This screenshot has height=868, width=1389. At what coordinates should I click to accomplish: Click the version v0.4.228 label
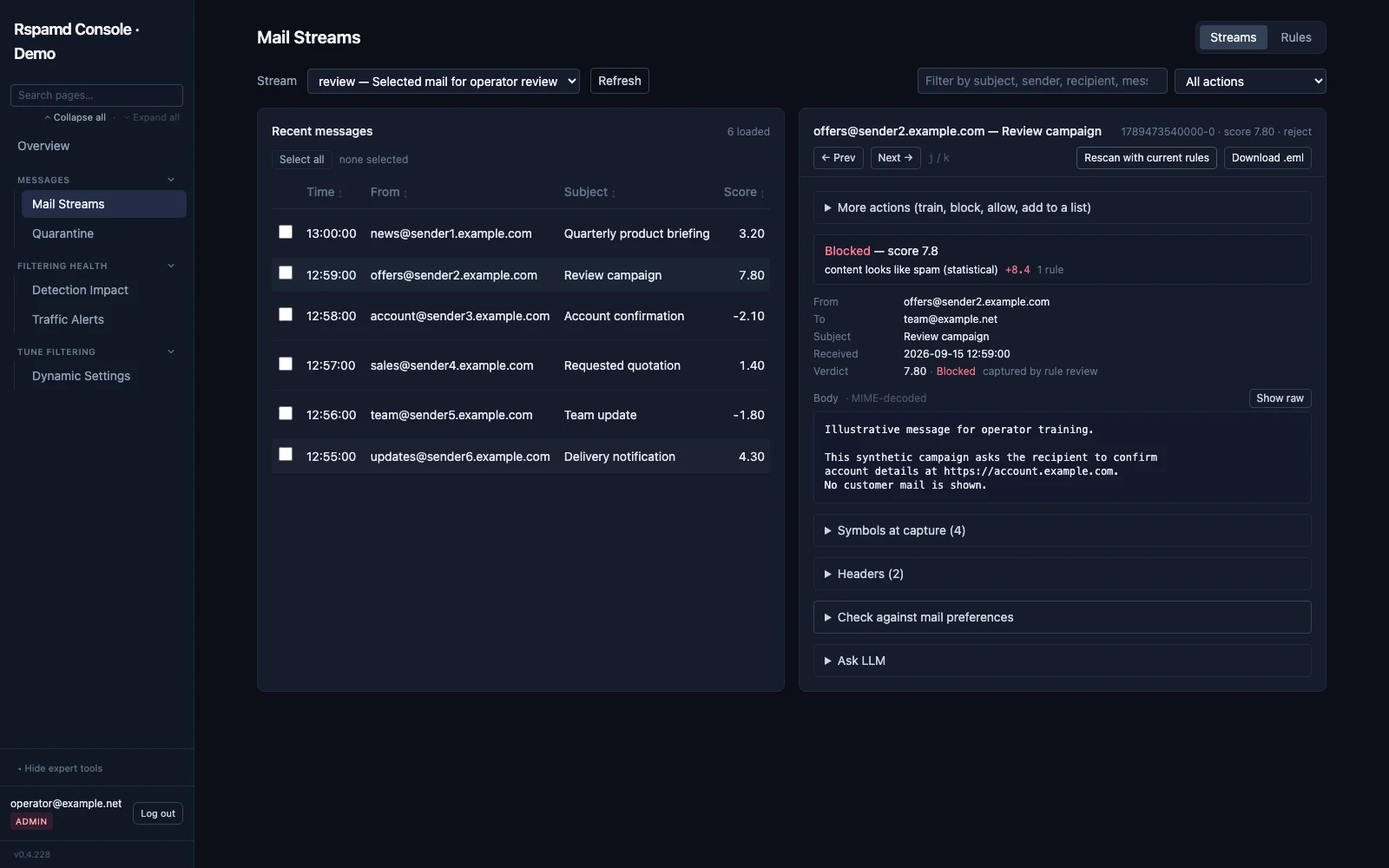(32, 854)
